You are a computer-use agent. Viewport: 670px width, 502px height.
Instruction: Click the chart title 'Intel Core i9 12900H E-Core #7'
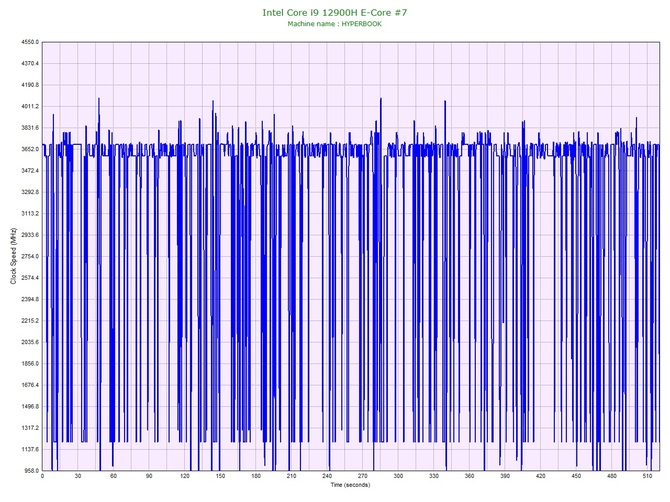point(335,12)
